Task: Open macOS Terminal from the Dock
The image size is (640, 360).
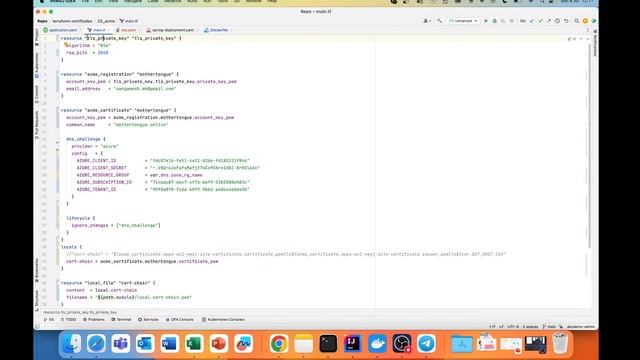Action: pyautogui.click(x=328, y=344)
